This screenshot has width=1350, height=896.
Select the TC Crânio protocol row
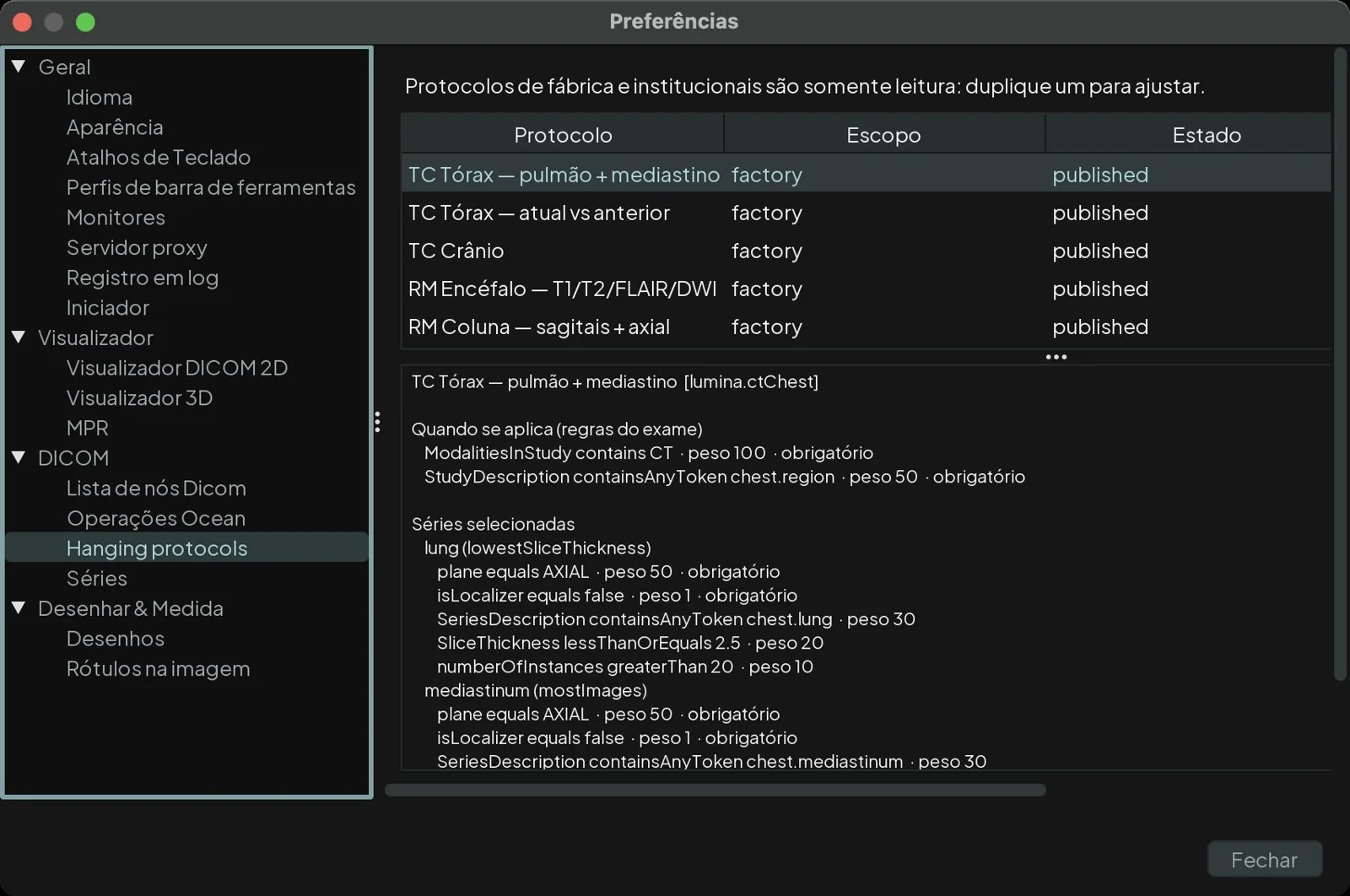[x=866, y=251]
